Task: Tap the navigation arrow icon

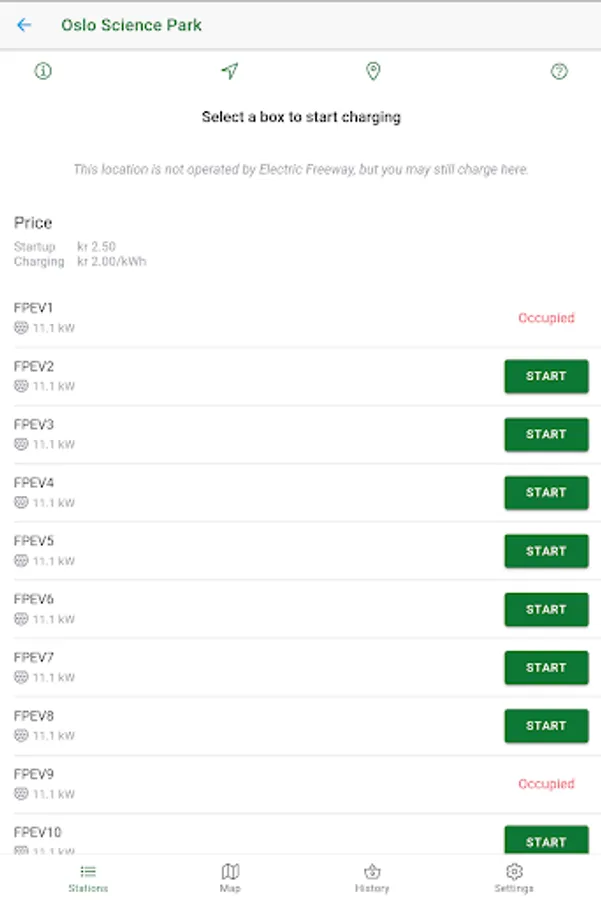Action: pyautogui.click(x=230, y=71)
